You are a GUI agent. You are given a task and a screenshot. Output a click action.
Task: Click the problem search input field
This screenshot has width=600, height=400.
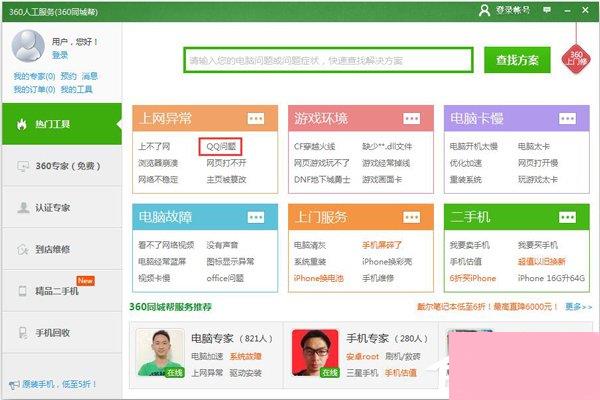[x=328, y=60]
